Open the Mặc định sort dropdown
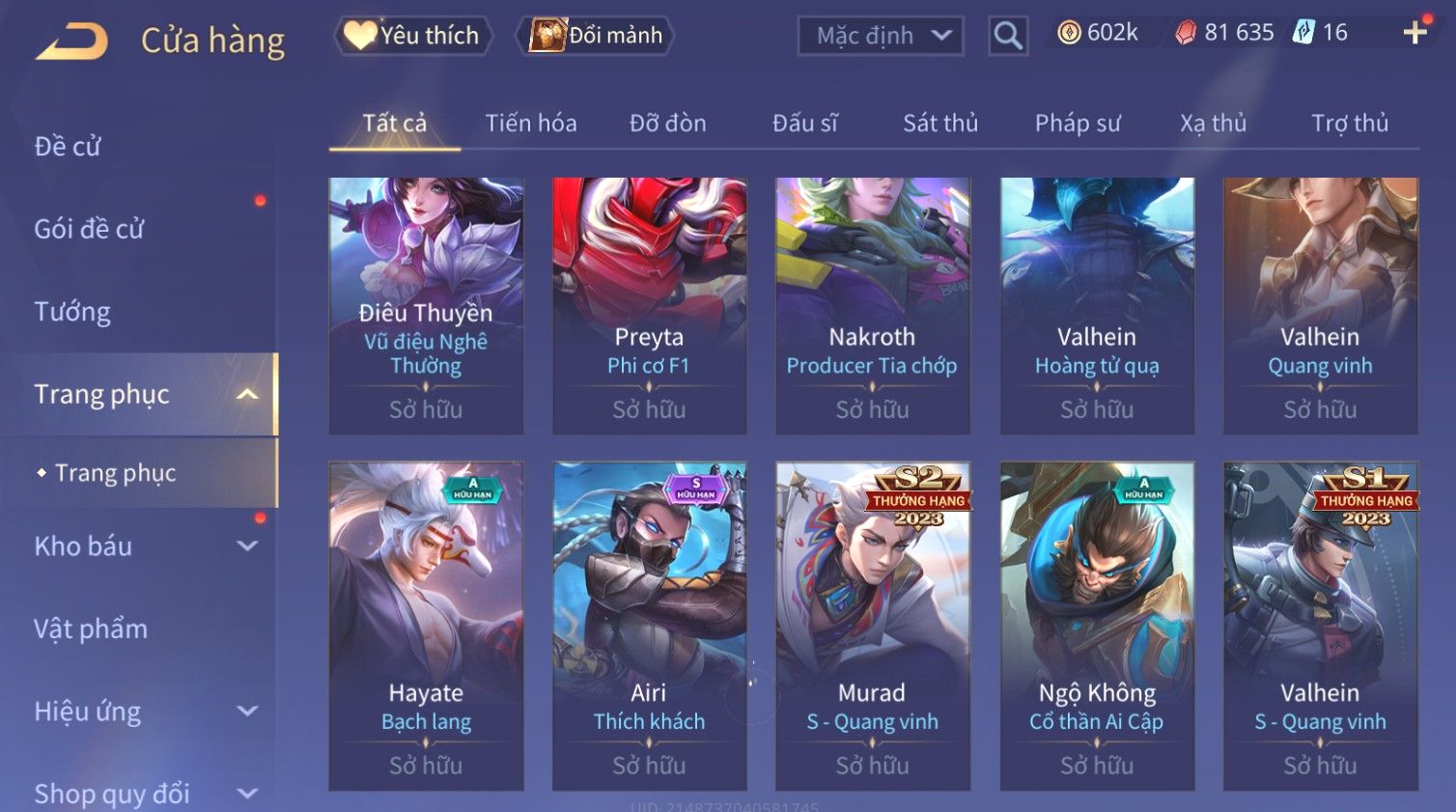 click(x=881, y=36)
